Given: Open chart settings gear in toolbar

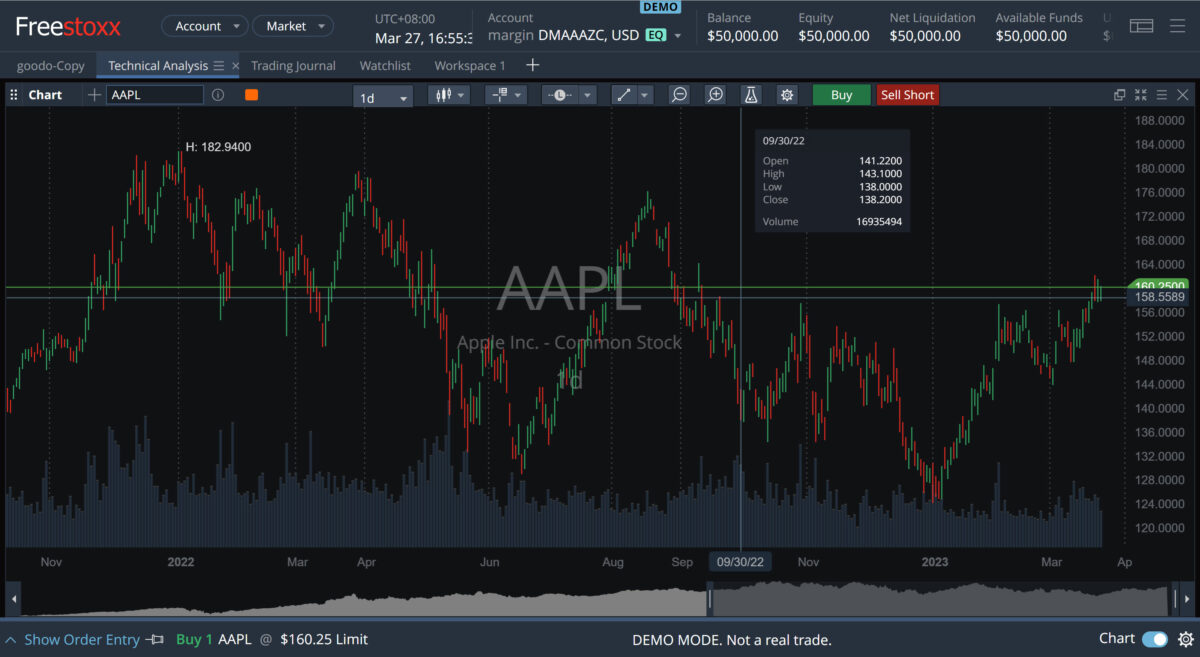Looking at the screenshot, I should 787,95.
